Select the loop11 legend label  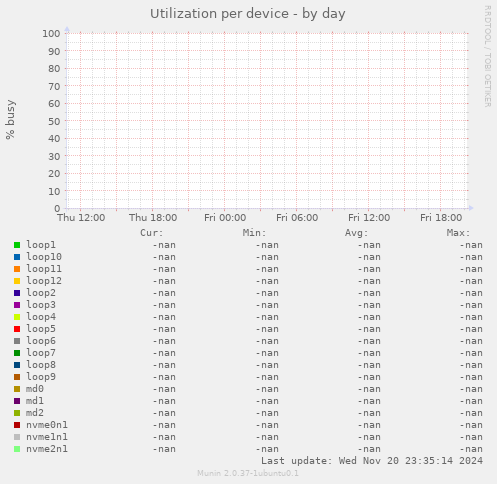tap(44, 269)
